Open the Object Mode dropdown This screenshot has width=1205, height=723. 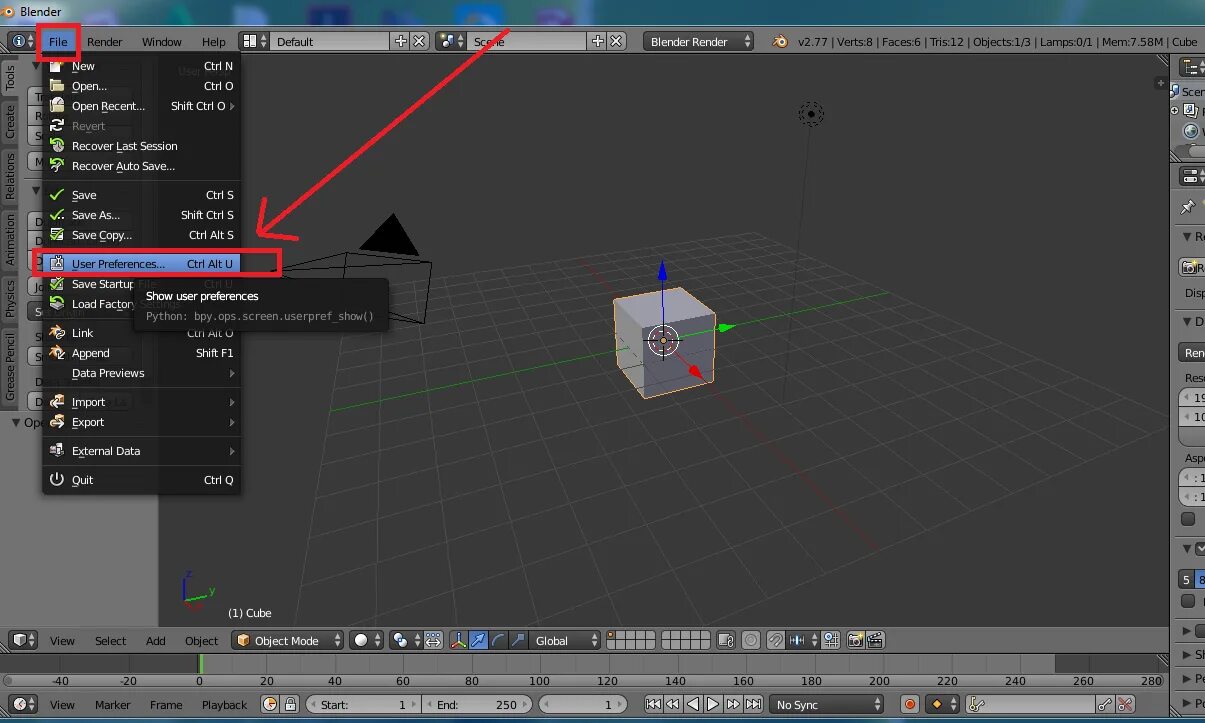tap(288, 640)
